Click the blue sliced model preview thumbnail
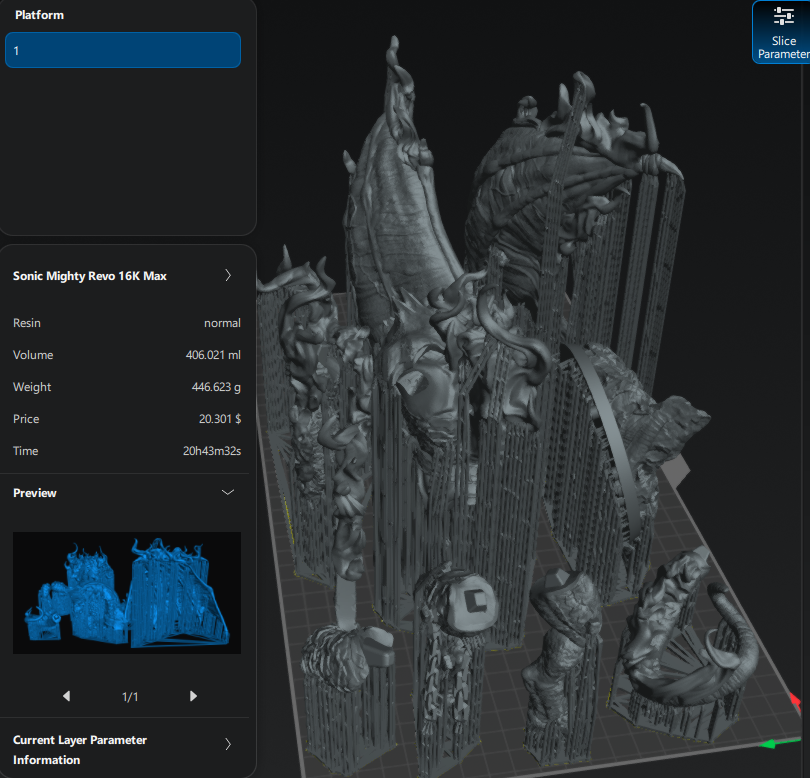 tap(127, 593)
